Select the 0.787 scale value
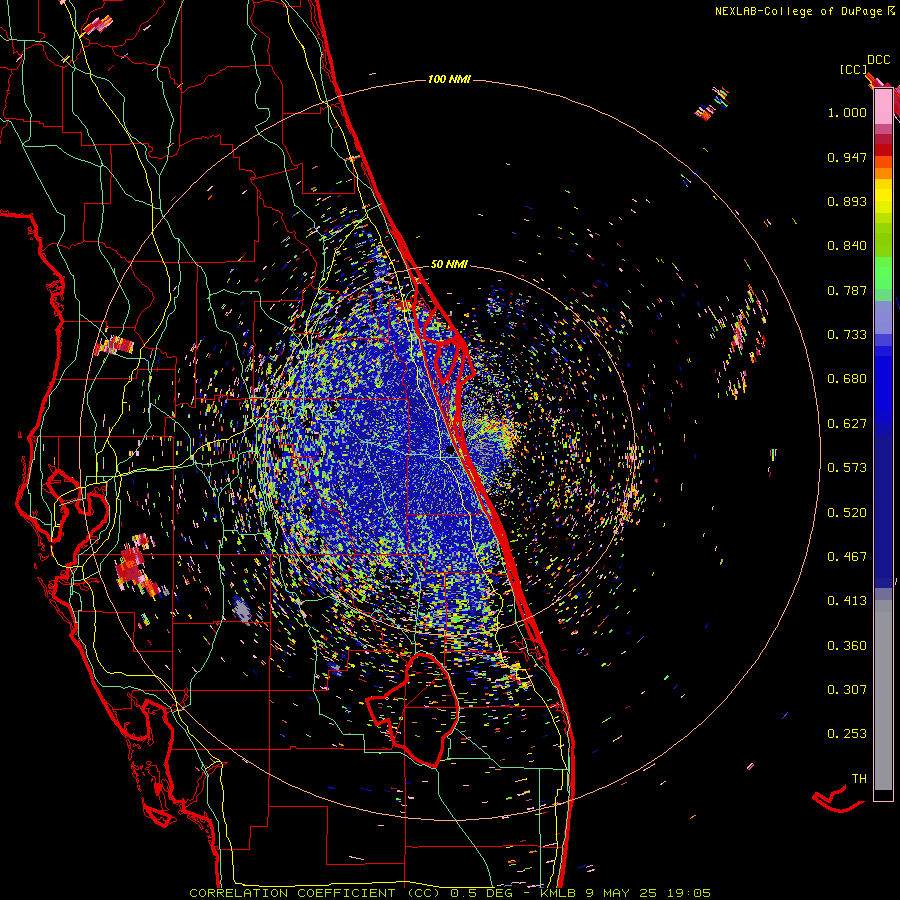900x900 pixels. tap(847, 290)
